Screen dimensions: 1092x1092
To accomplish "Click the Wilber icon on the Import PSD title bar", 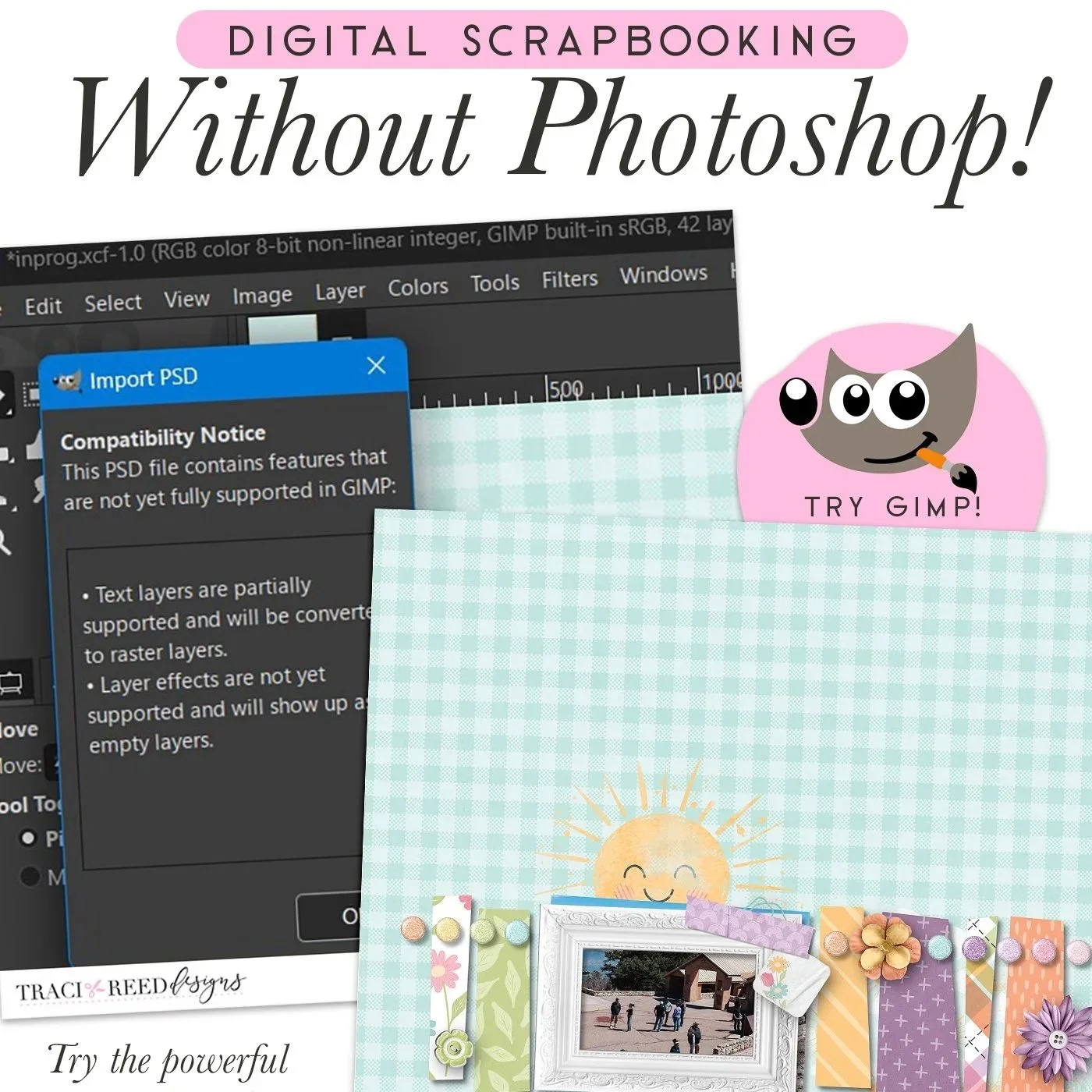I will (x=69, y=380).
